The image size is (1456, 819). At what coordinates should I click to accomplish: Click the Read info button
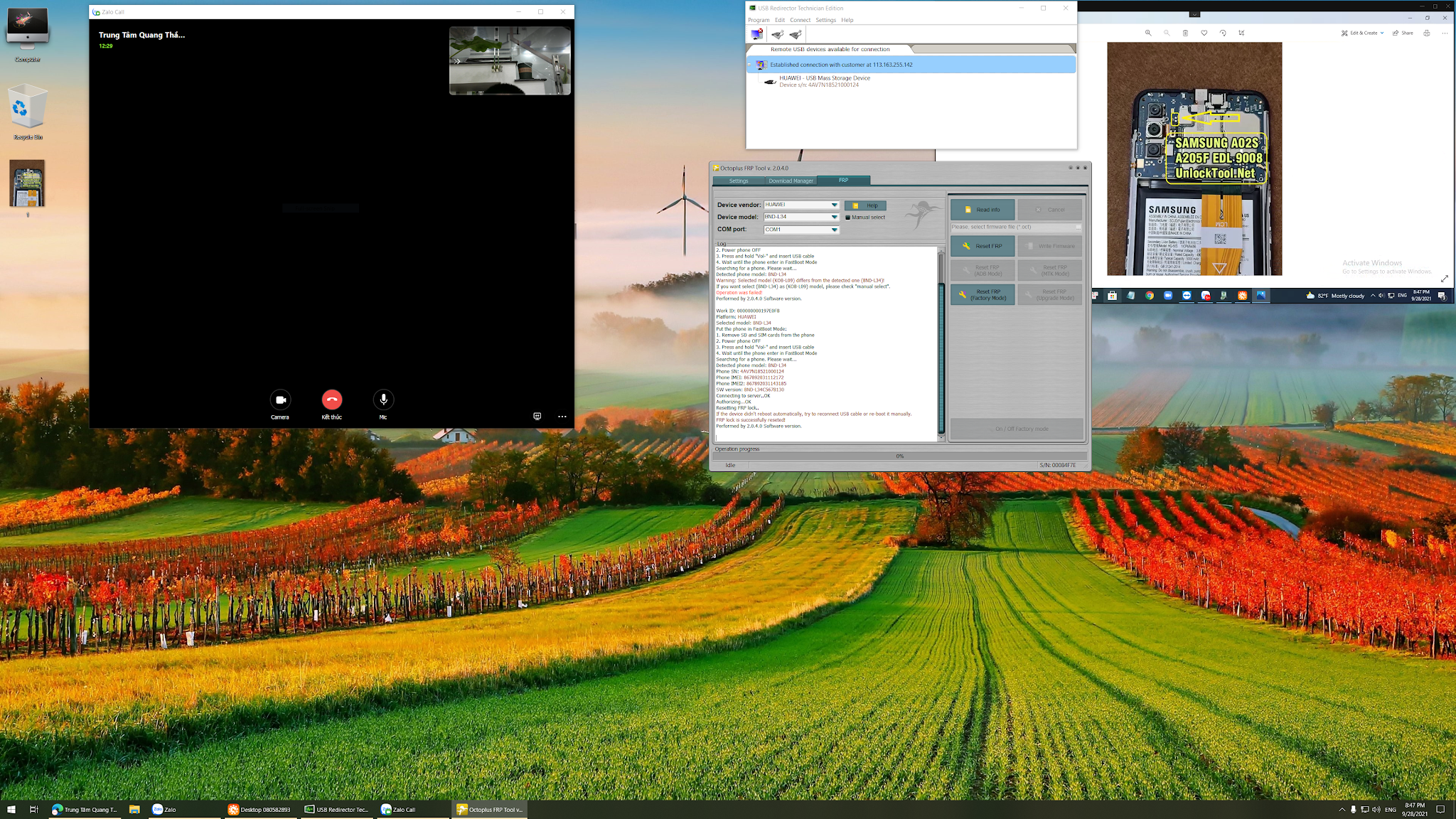click(x=983, y=210)
